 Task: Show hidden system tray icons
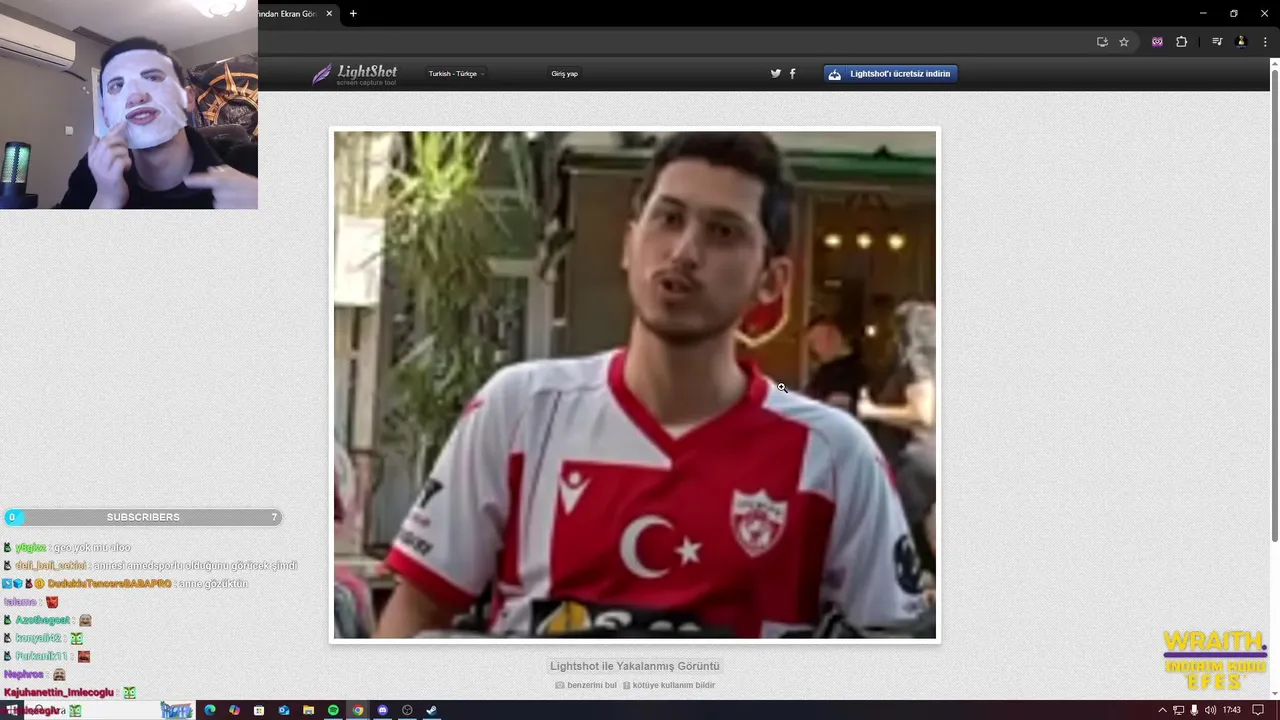click(x=1162, y=710)
